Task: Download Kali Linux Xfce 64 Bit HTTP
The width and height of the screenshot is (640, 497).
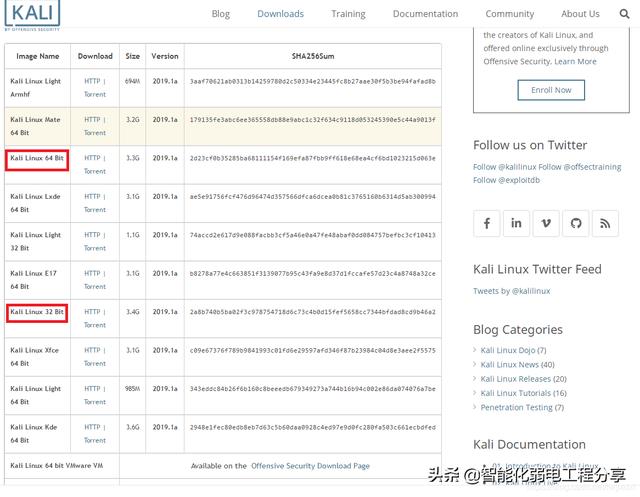Action: (92, 350)
